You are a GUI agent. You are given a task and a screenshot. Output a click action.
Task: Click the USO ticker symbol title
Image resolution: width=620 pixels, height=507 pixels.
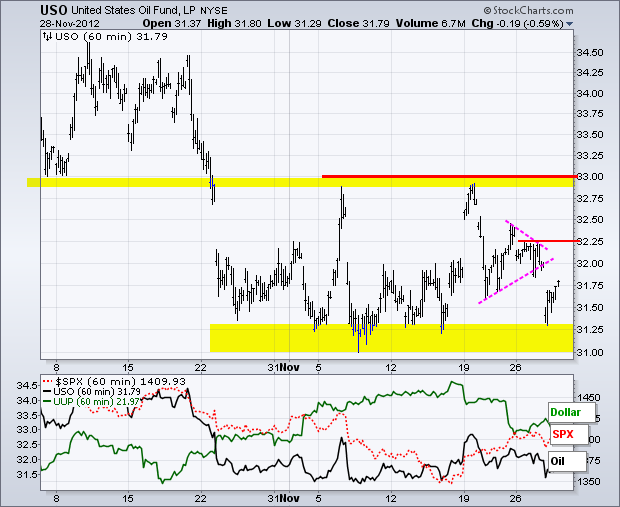(54, 10)
